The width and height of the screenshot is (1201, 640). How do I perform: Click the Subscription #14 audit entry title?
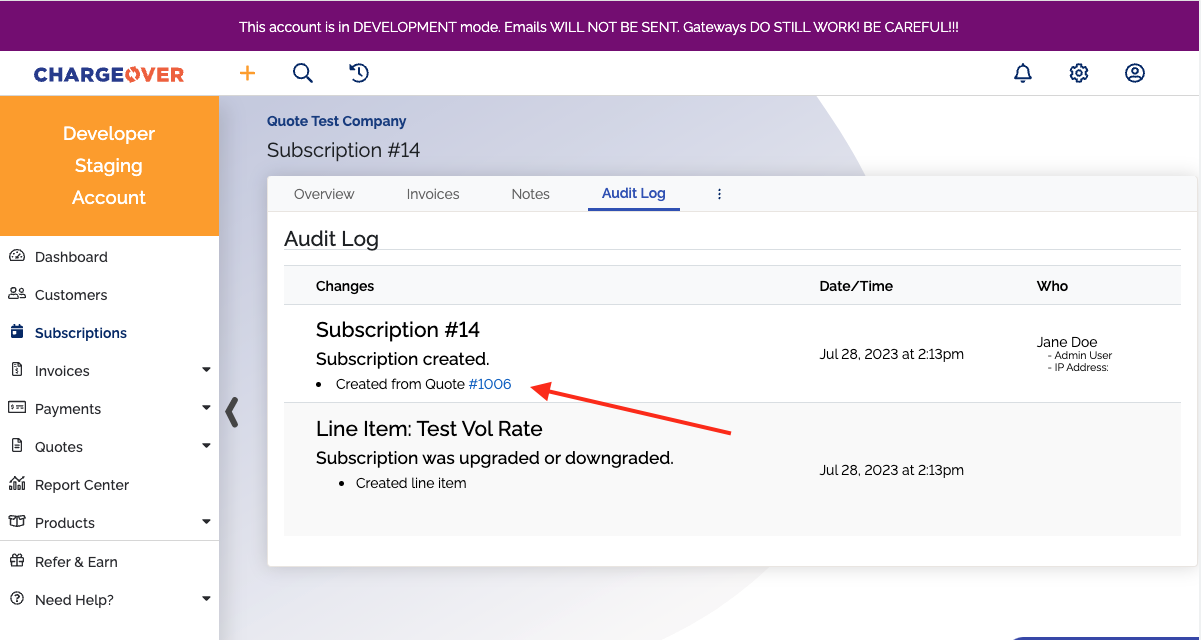(x=398, y=330)
